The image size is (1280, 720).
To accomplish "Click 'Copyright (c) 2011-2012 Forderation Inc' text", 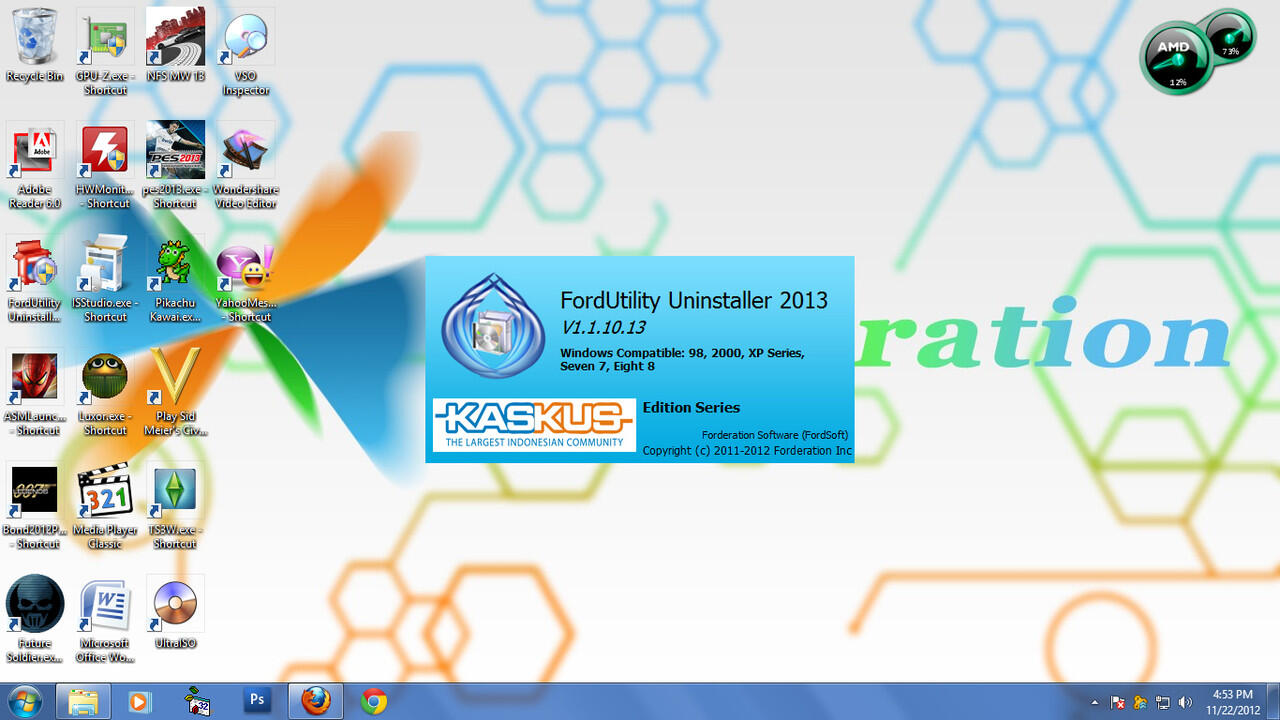I will coord(747,450).
